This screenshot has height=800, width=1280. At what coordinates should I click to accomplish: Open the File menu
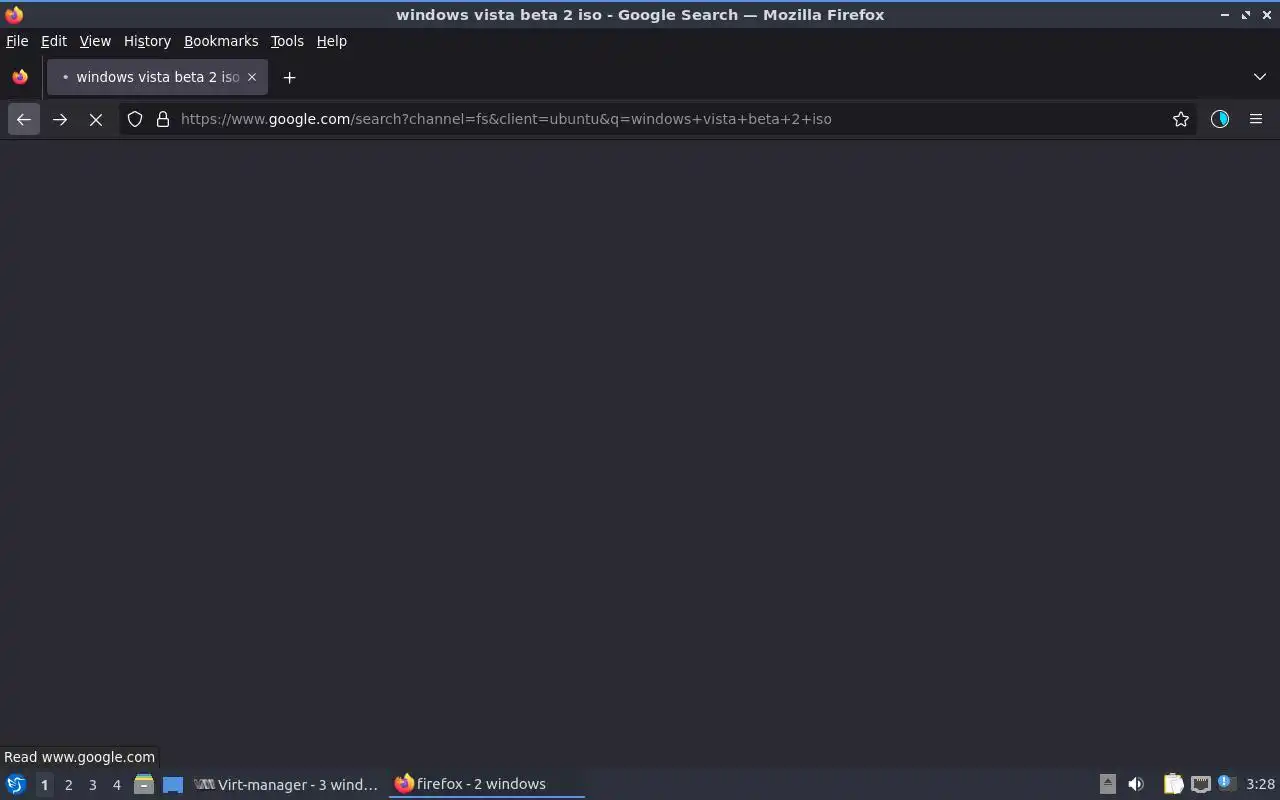tap(17, 41)
